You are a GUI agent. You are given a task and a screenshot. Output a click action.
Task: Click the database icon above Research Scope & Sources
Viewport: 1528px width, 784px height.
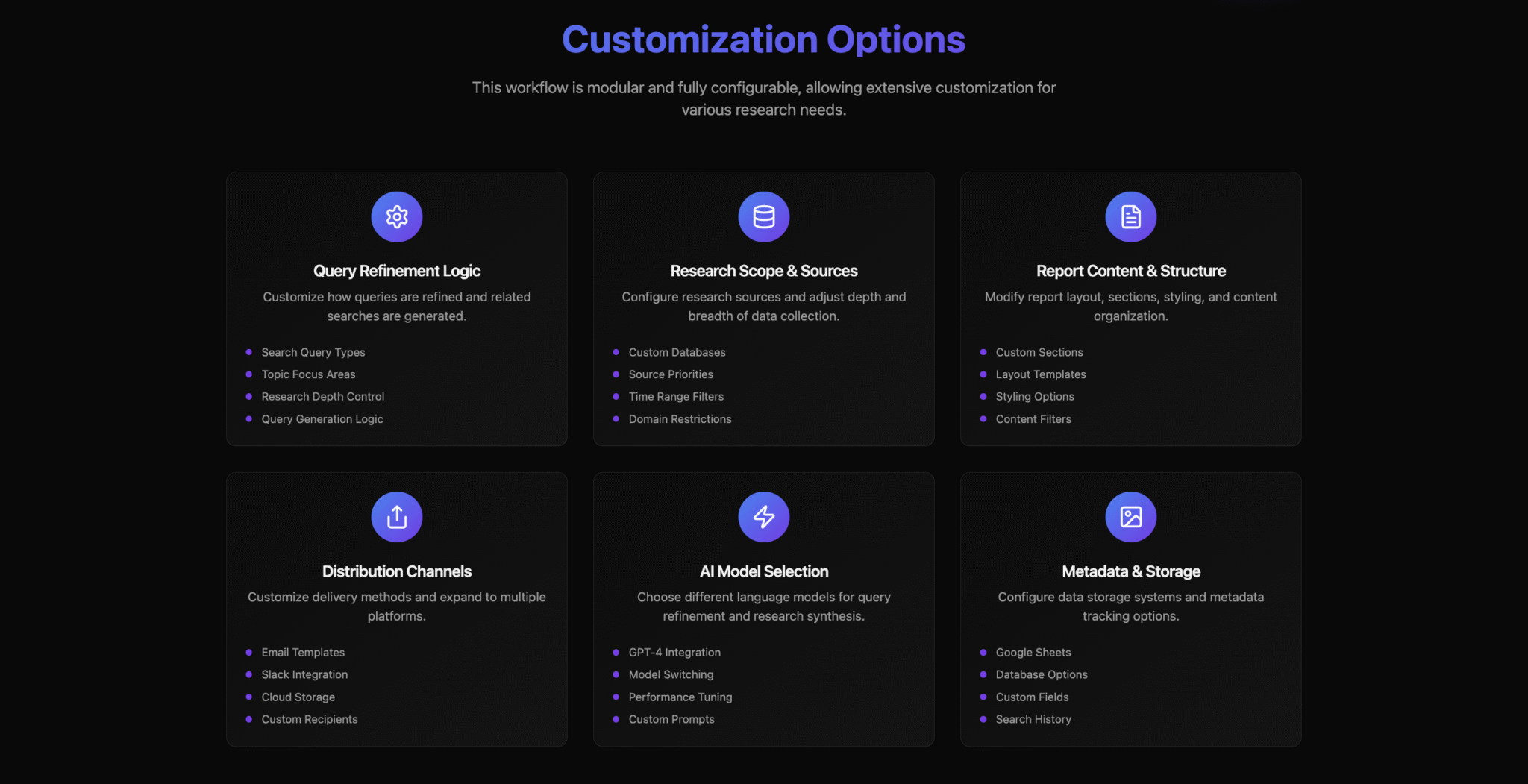tap(764, 217)
